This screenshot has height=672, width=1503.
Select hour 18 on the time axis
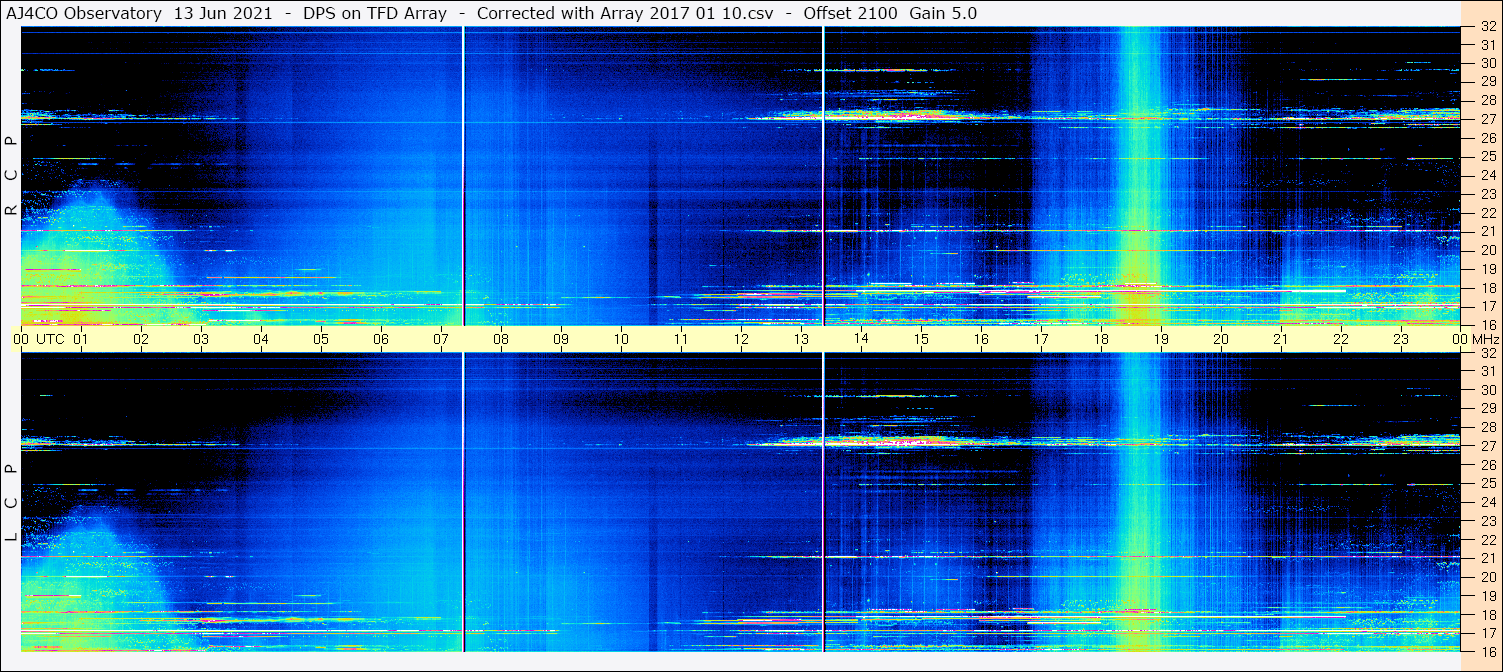[1101, 339]
